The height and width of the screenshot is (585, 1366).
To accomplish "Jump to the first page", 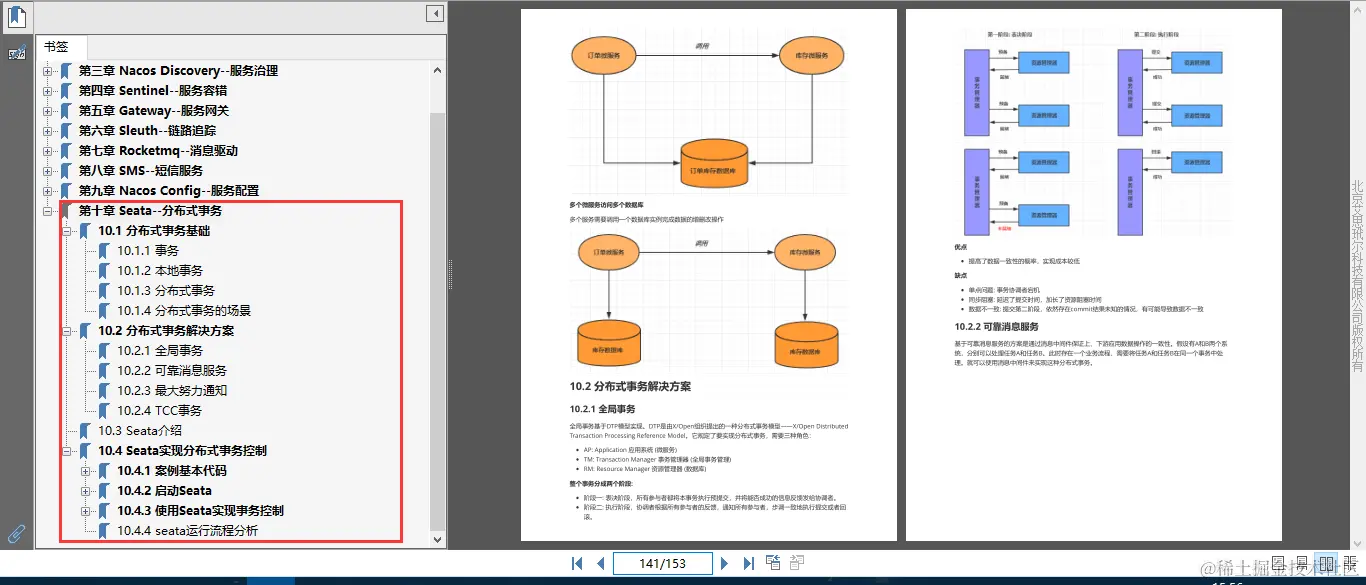I will [577, 563].
